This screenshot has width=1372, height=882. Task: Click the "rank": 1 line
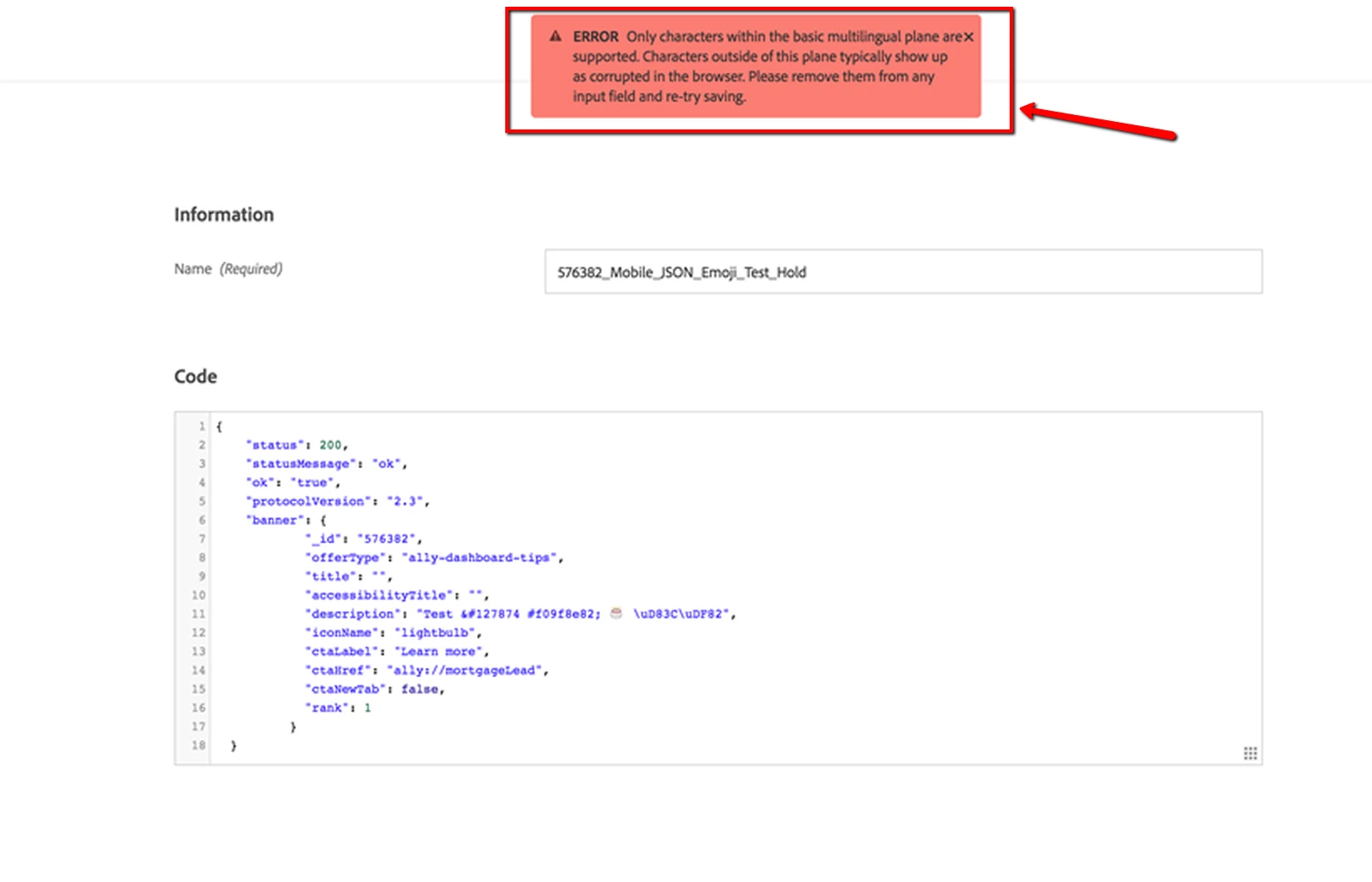click(x=338, y=708)
